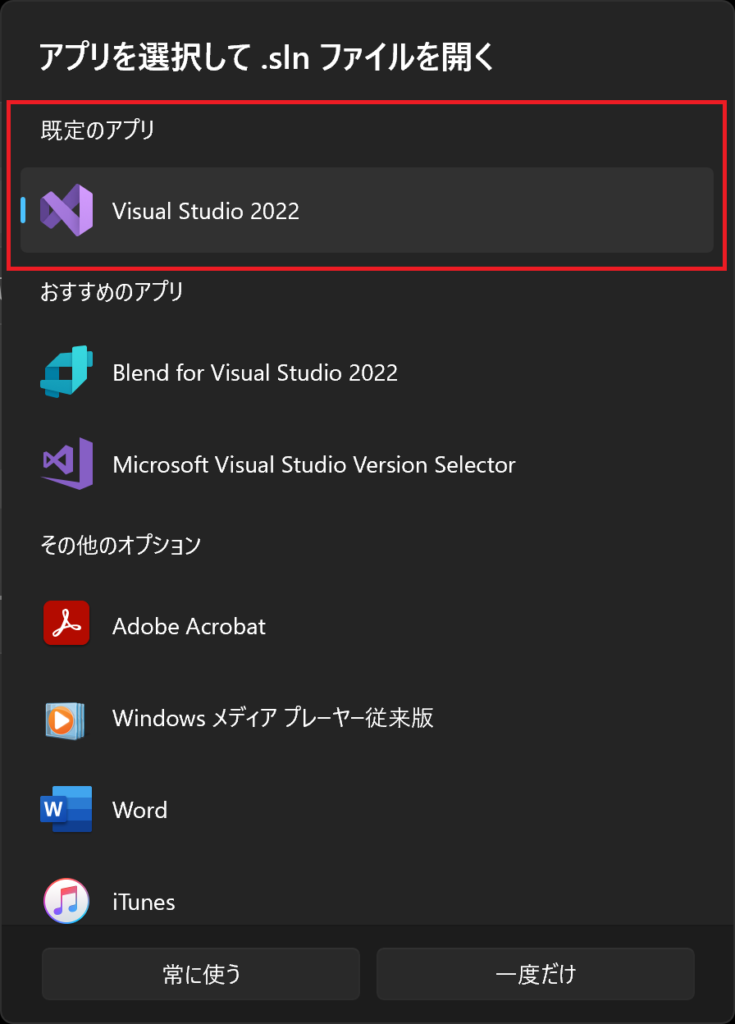Select the Word list entry
This screenshot has width=735, height=1024.
[x=367, y=810]
